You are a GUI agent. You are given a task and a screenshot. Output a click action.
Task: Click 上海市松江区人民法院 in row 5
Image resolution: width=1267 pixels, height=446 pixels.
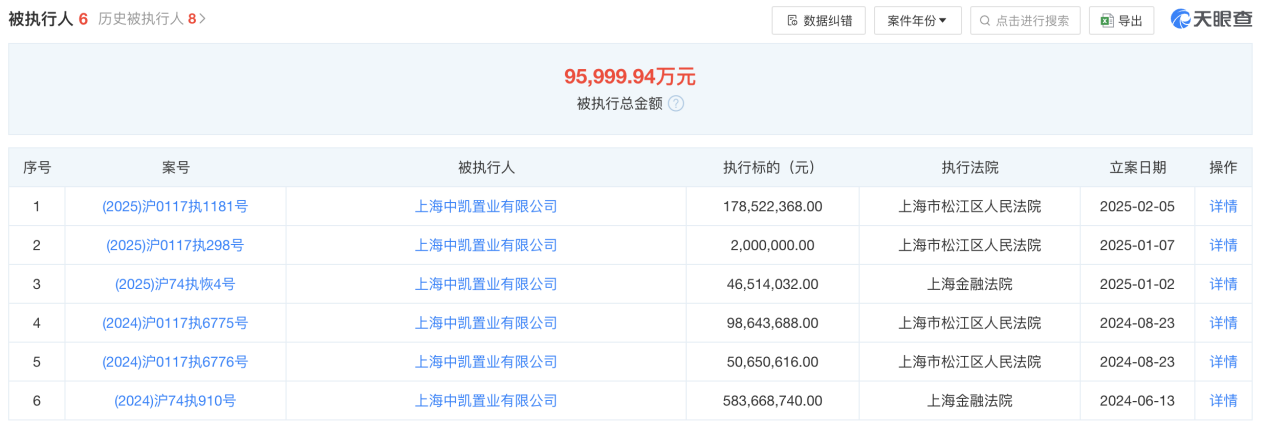point(969,362)
